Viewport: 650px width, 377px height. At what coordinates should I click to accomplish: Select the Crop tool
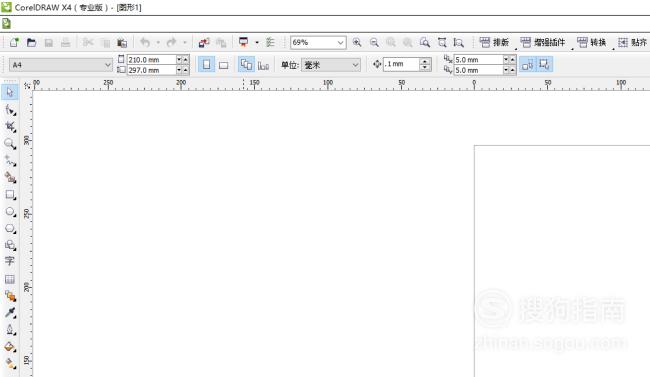coord(10,126)
